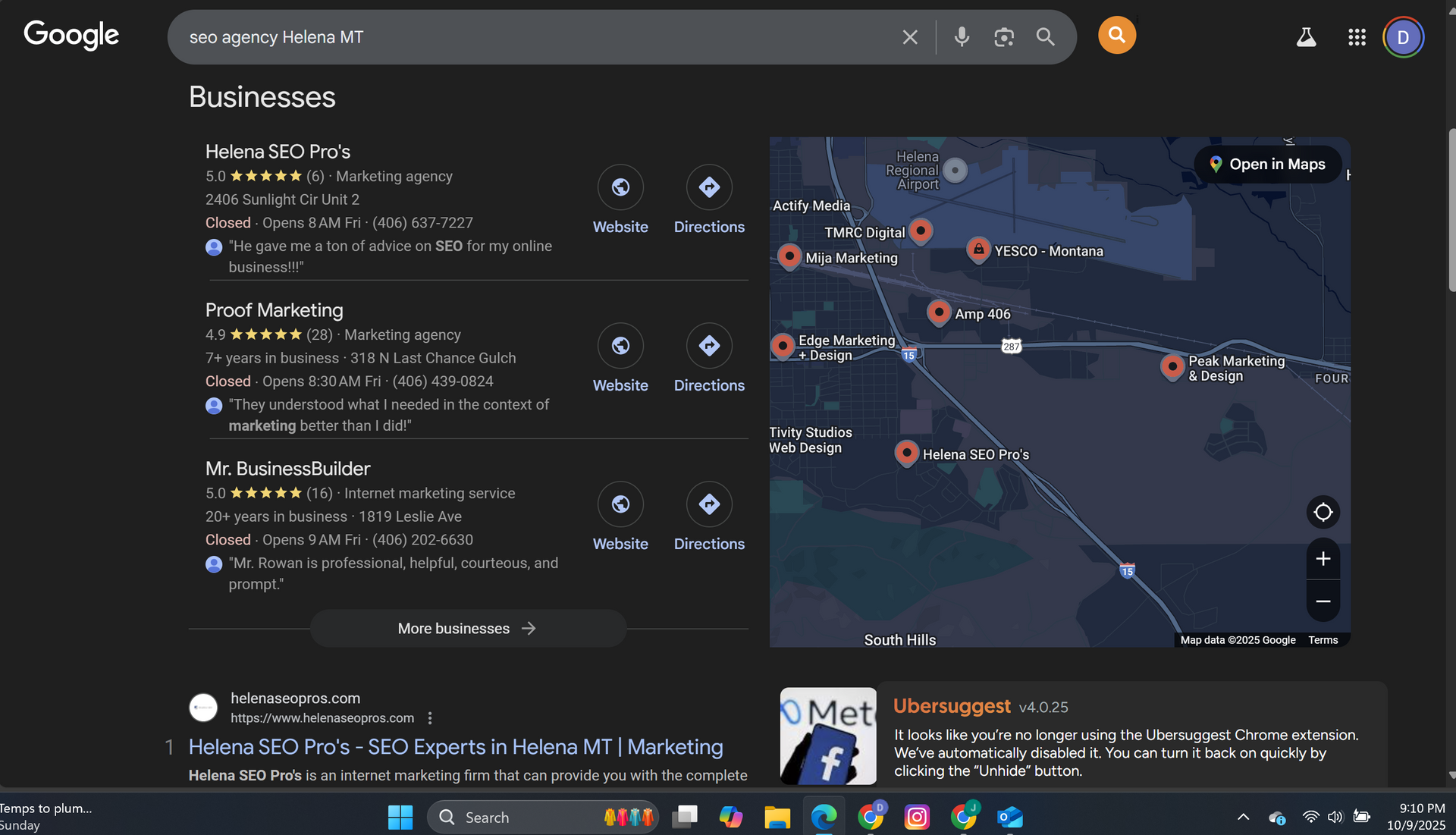Screen dimensions: 1456x835
Task: Start voice search with microphone icon
Action: [962, 37]
